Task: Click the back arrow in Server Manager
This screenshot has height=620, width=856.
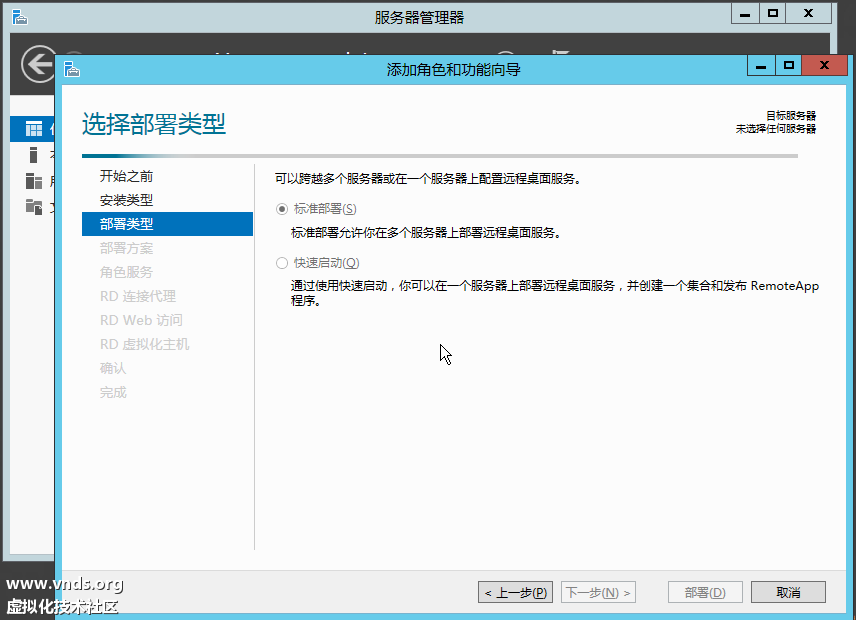Action: (38, 64)
